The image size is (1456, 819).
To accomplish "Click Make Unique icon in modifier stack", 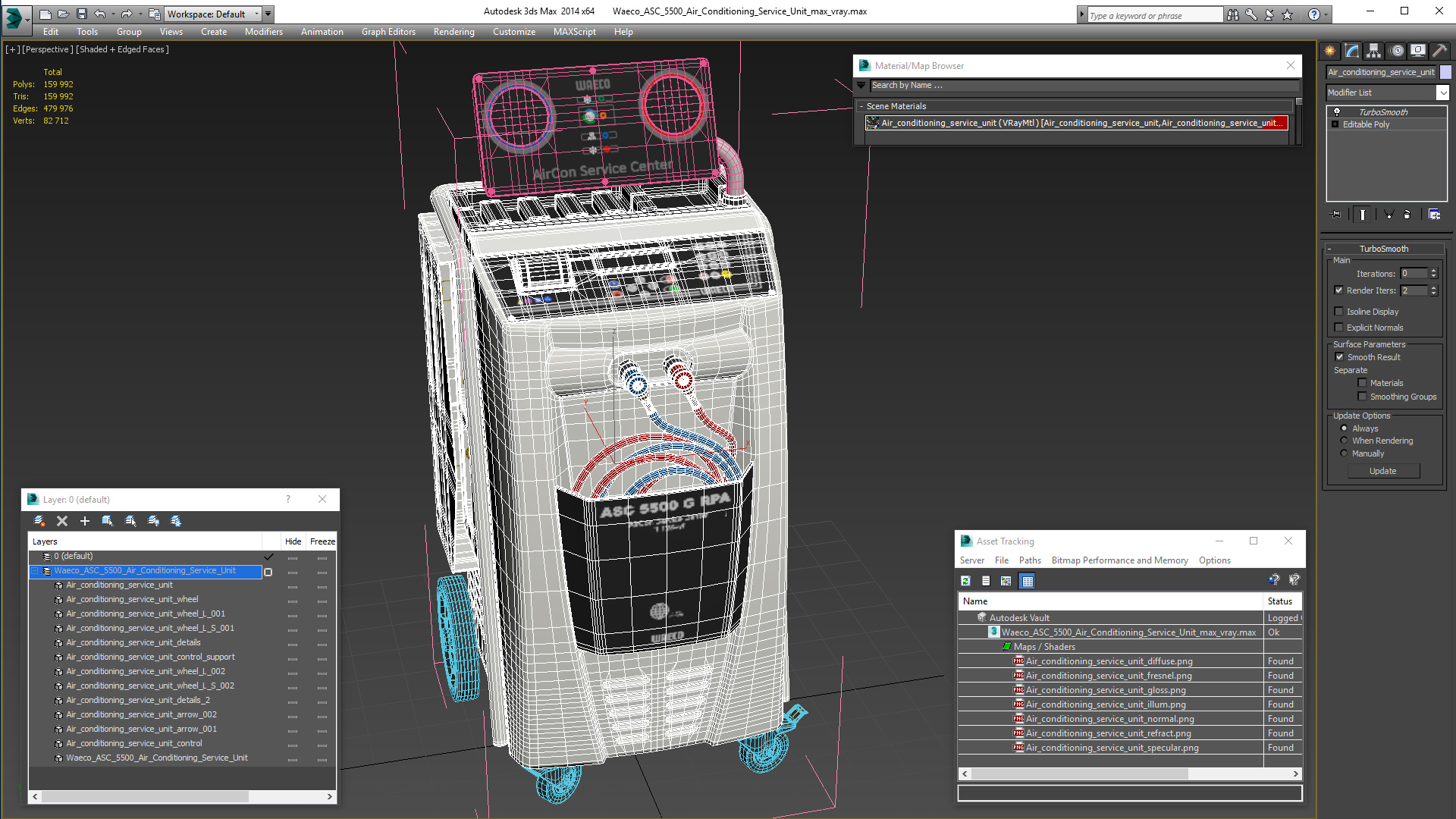I will [1389, 215].
